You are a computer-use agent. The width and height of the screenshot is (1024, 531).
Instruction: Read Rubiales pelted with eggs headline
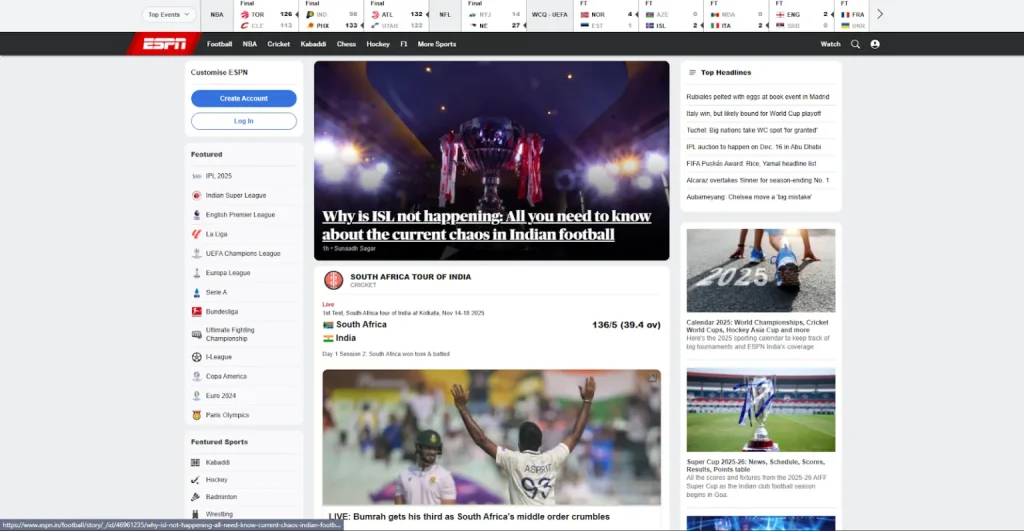pos(758,97)
